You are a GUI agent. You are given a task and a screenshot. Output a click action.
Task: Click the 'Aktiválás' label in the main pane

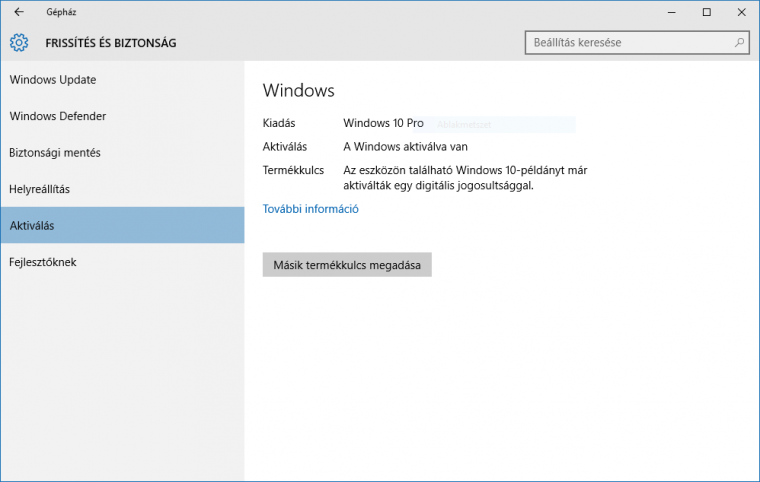(x=285, y=146)
